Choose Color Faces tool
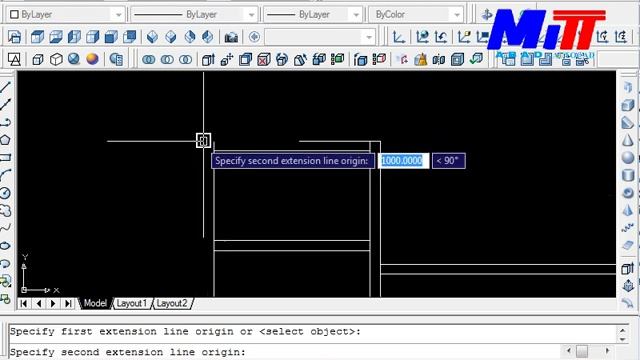 click(338, 60)
